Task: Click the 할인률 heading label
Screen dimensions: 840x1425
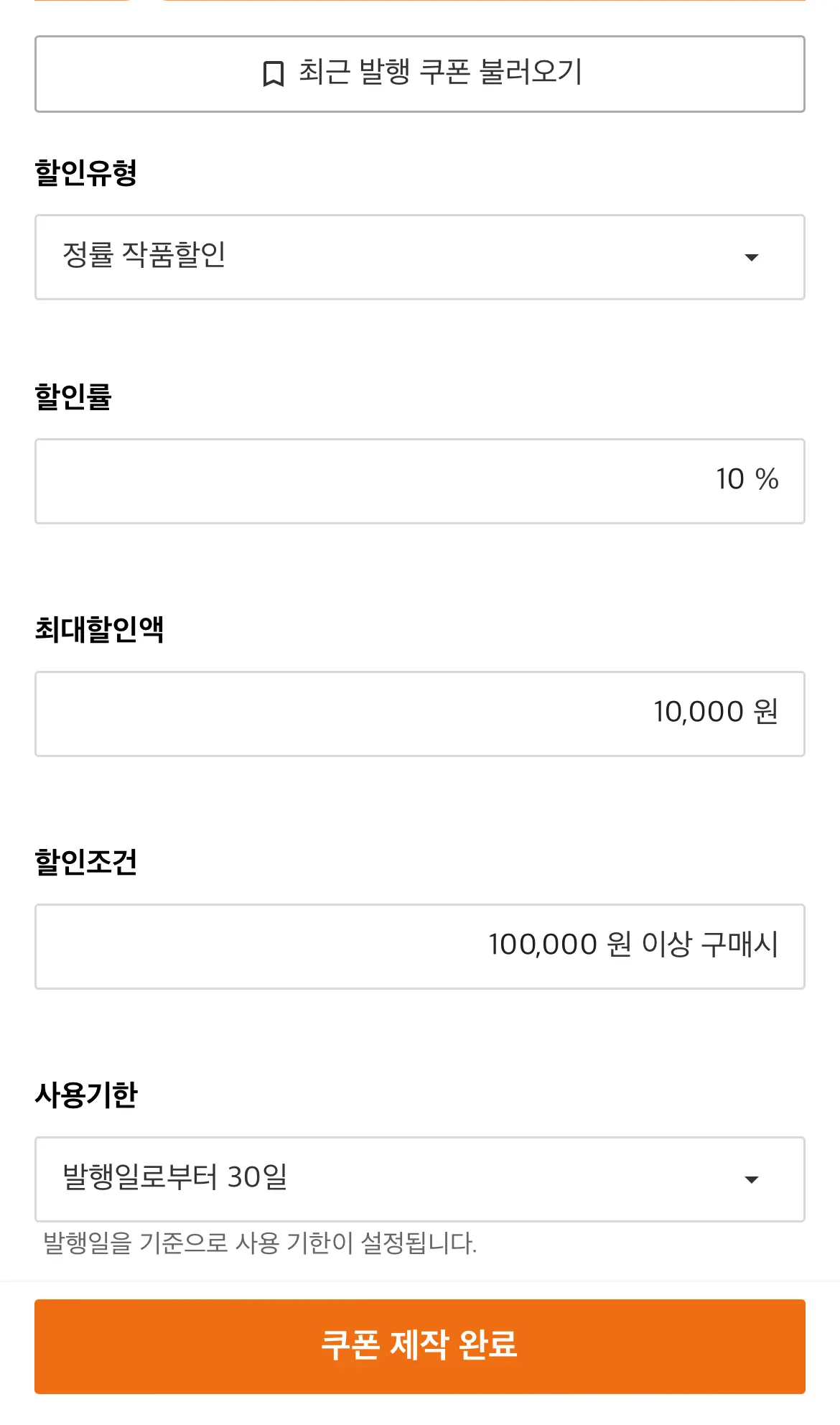Action: point(73,396)
